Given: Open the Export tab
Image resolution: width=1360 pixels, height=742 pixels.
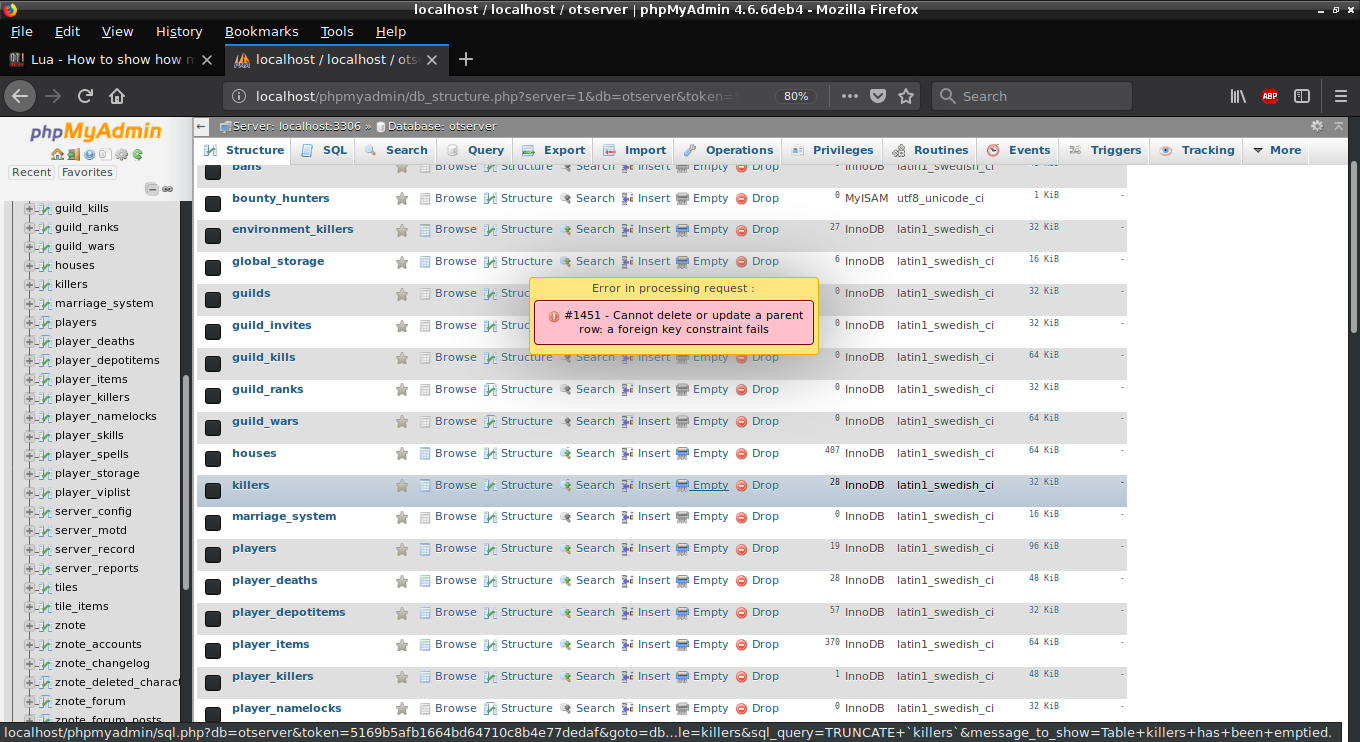Looking at the screenshot, I should coord(555,150).
